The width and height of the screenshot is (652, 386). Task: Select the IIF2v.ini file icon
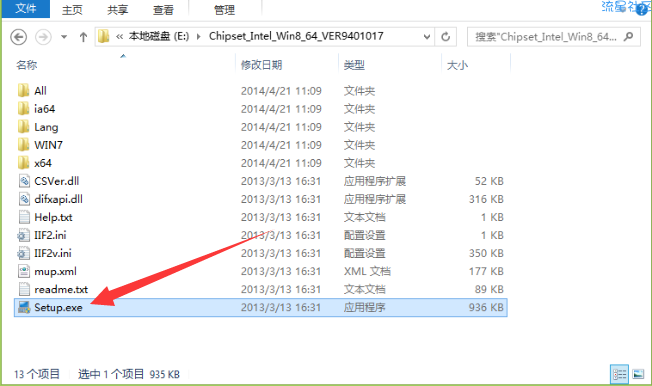(23, 253)
